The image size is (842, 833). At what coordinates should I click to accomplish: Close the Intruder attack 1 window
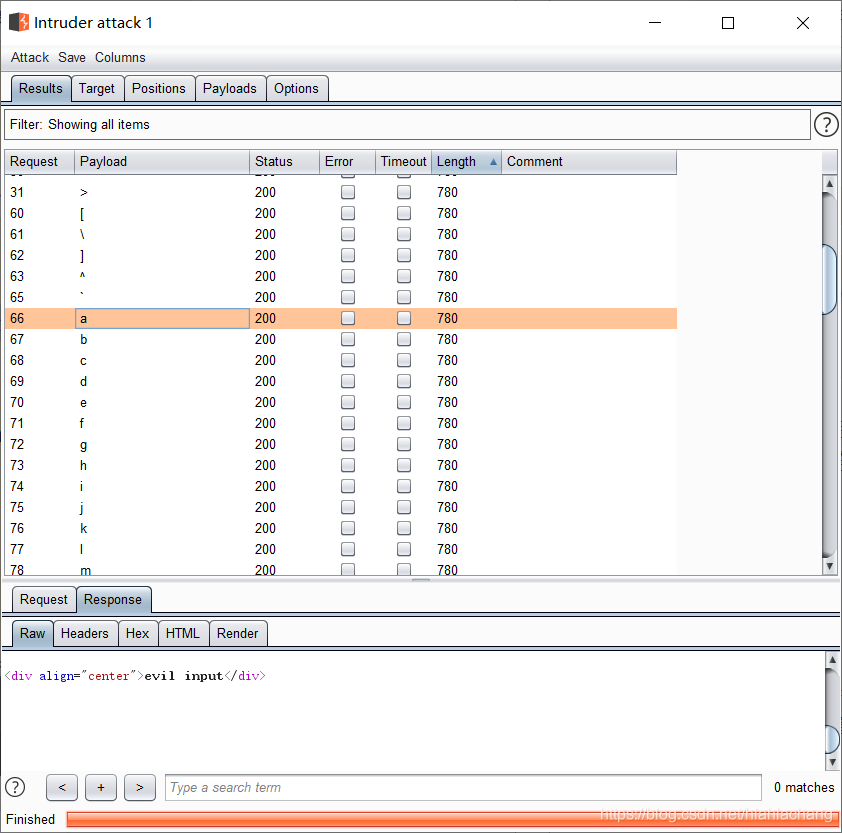[803, 23]
